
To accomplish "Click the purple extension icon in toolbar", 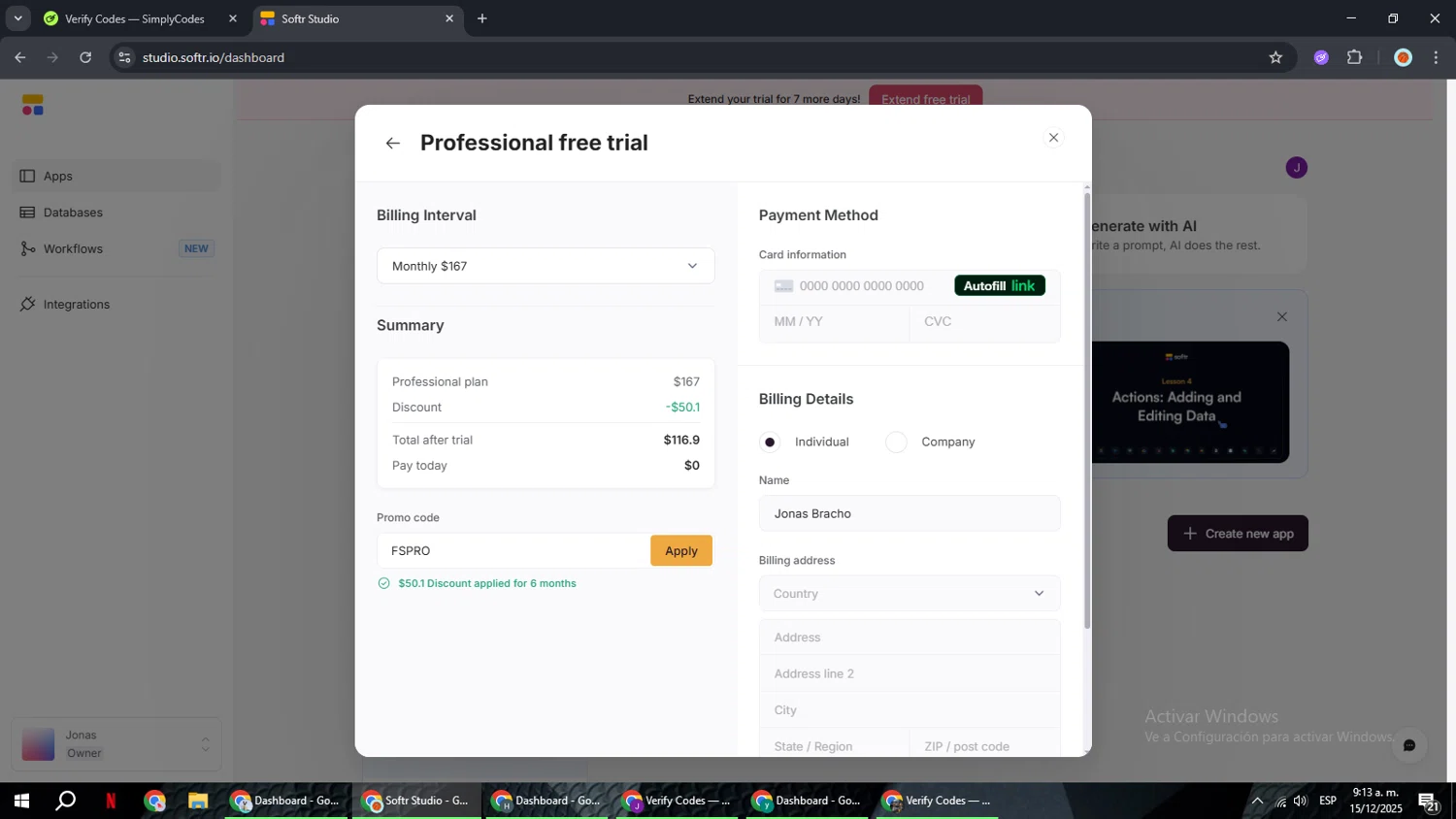I will 1321,57.
